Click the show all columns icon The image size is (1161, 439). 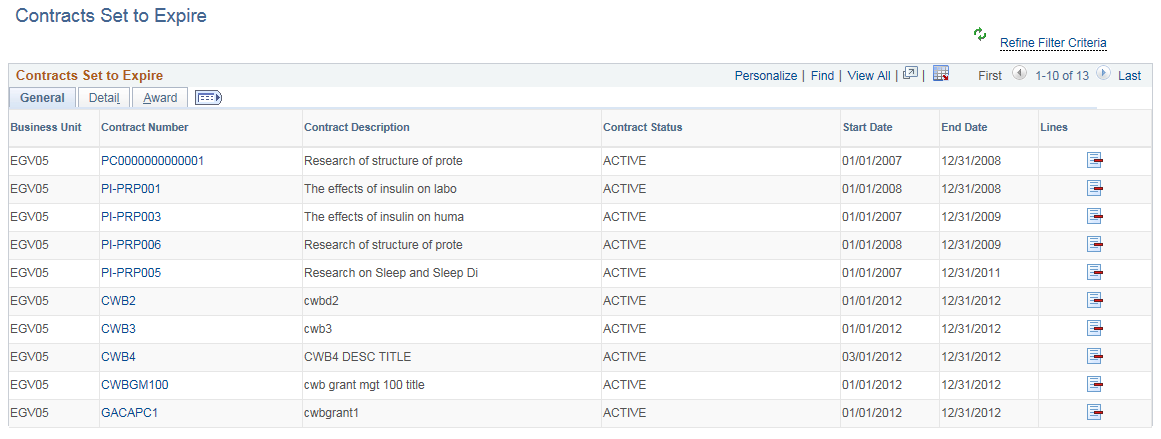208,98
